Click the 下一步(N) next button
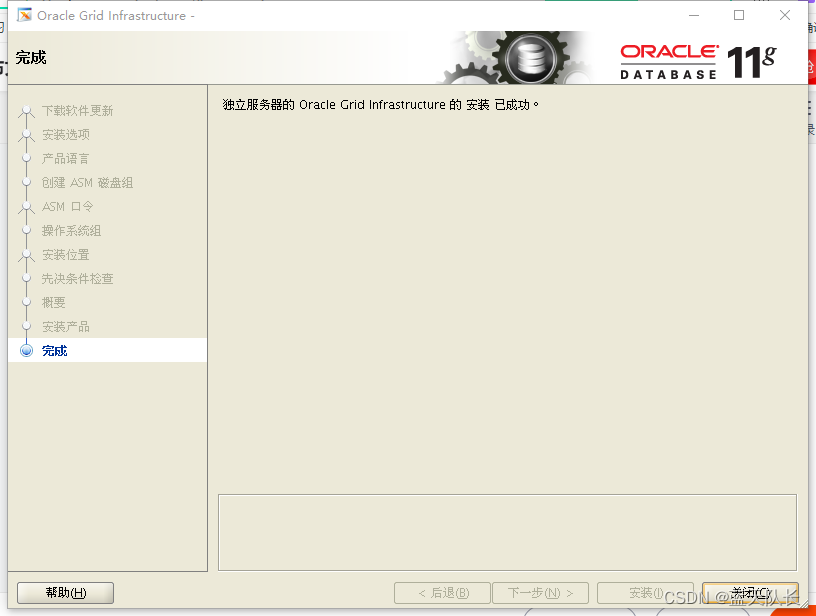 [x=540, y=593]
